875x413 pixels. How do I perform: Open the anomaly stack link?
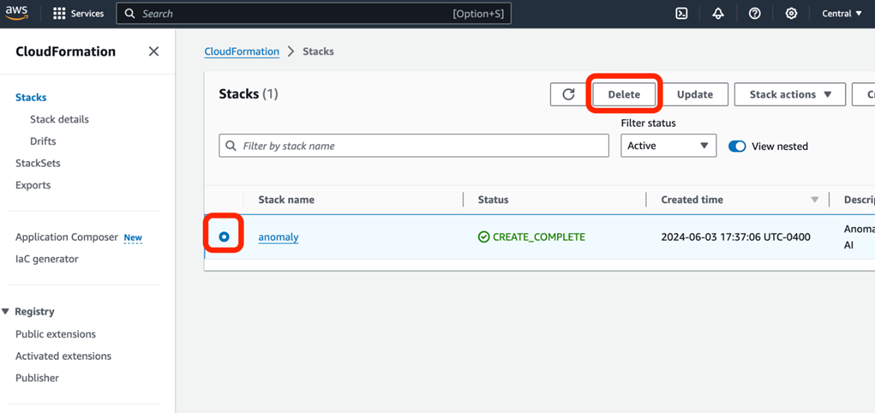(278, 237)
